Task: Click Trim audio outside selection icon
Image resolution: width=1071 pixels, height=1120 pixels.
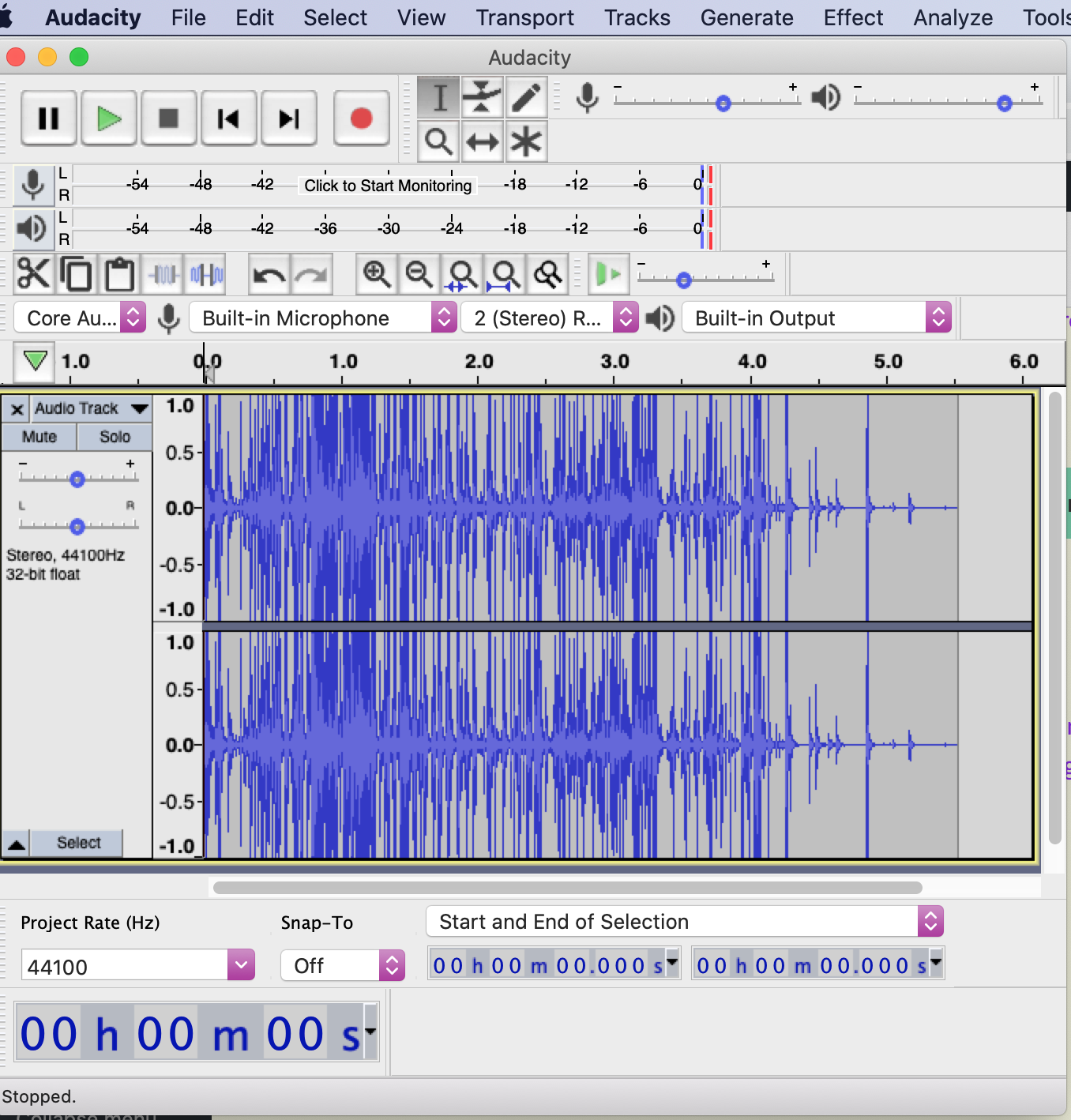Action: click(163, 274)
